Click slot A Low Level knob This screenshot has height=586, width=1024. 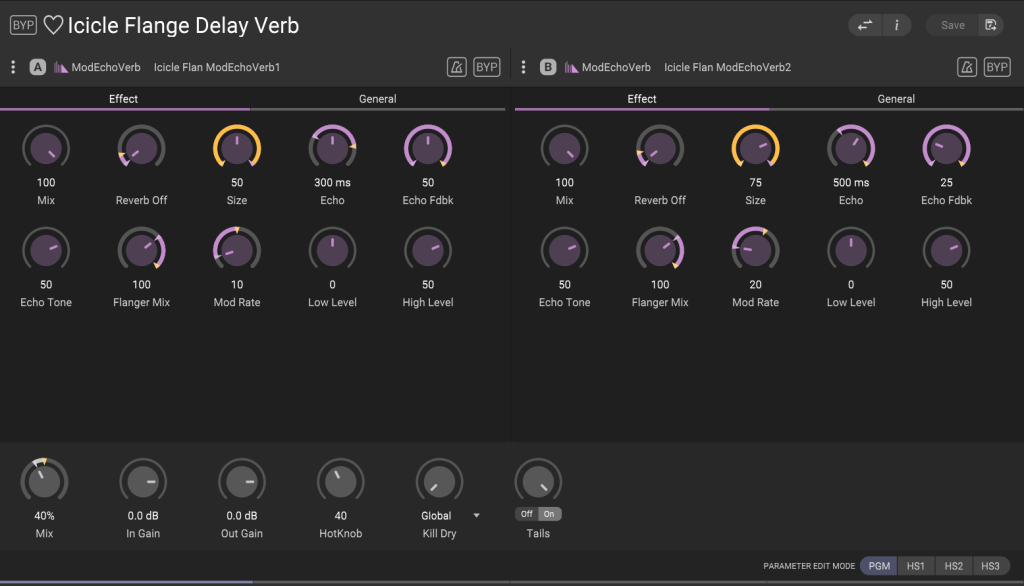(332, 250)
